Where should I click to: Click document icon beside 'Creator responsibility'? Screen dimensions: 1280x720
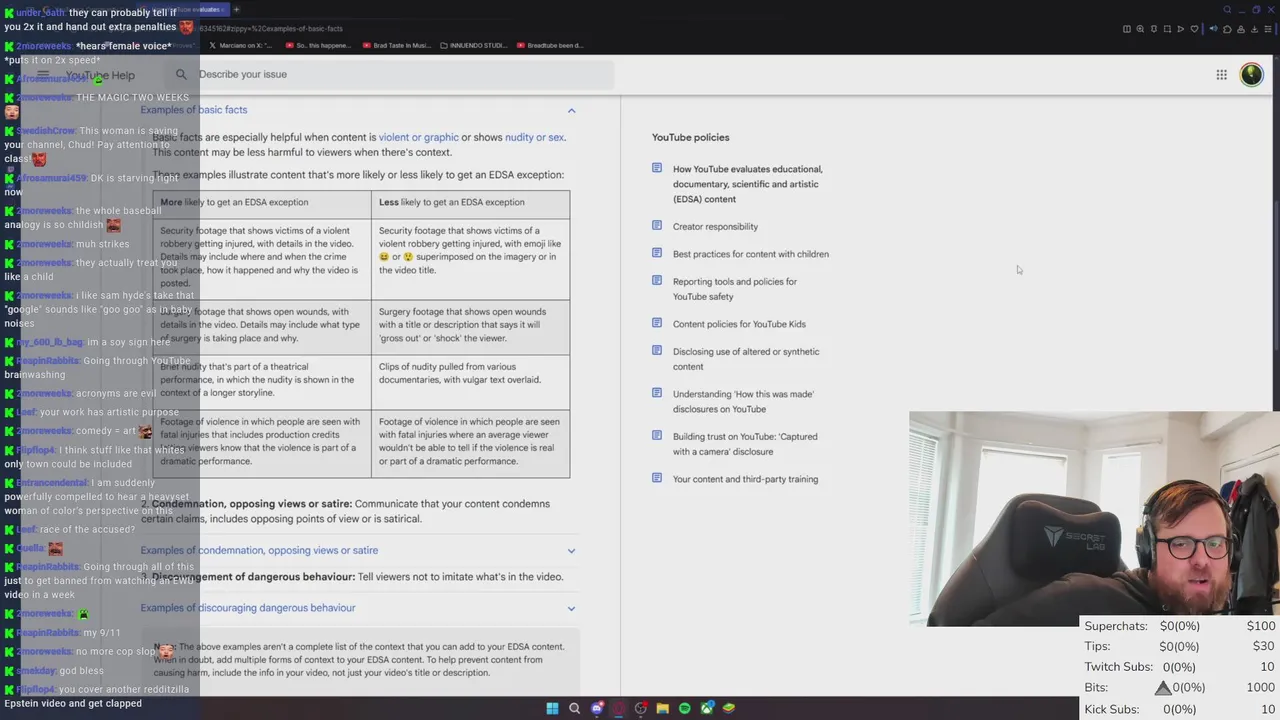coord(657,226)
